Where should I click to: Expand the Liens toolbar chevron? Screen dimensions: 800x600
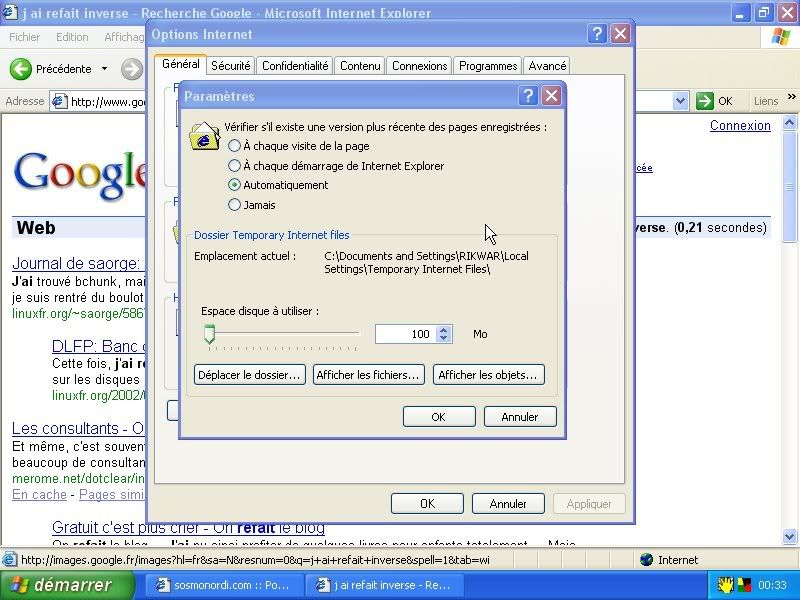[791, 97]
